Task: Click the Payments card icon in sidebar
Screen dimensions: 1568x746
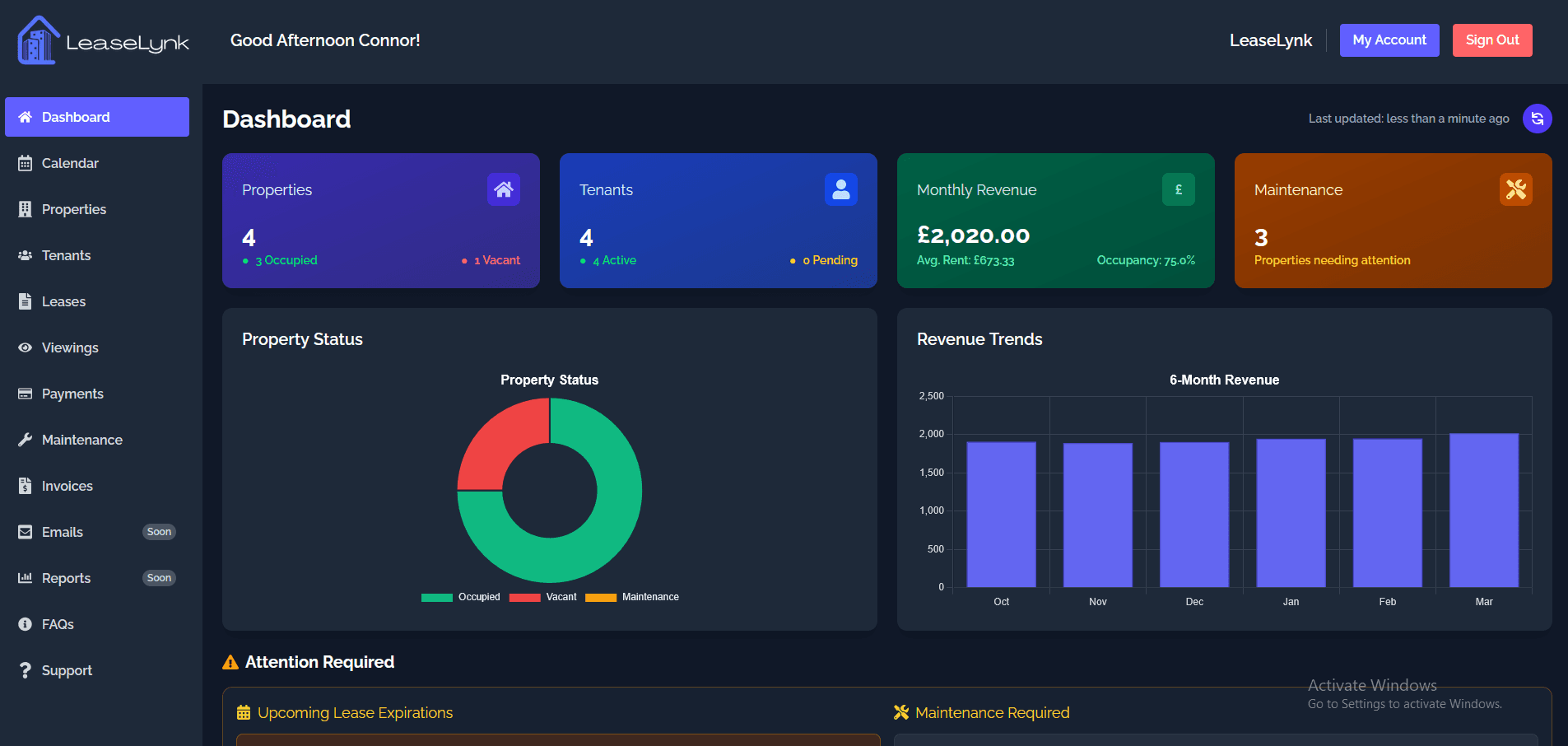Action: coord(26,394)
